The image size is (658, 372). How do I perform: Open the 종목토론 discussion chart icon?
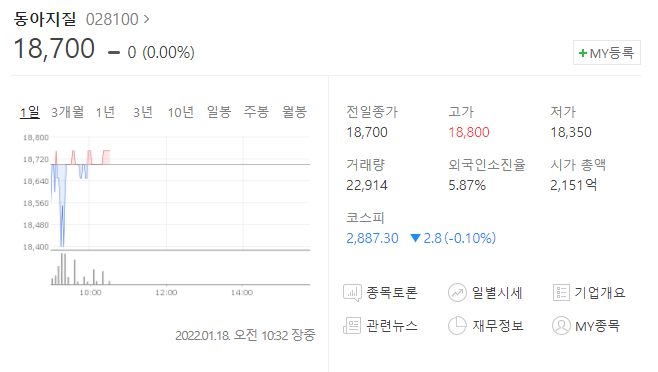pos(352,293)
